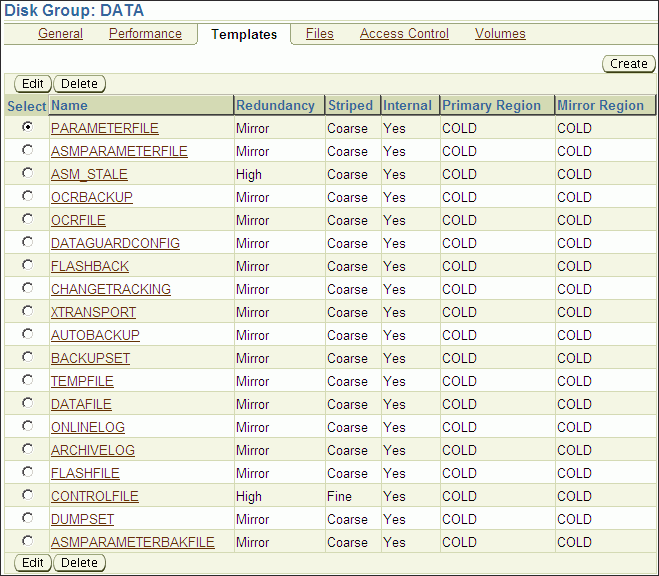
Task: Switch to the General tab
Action: coord(60,34)
